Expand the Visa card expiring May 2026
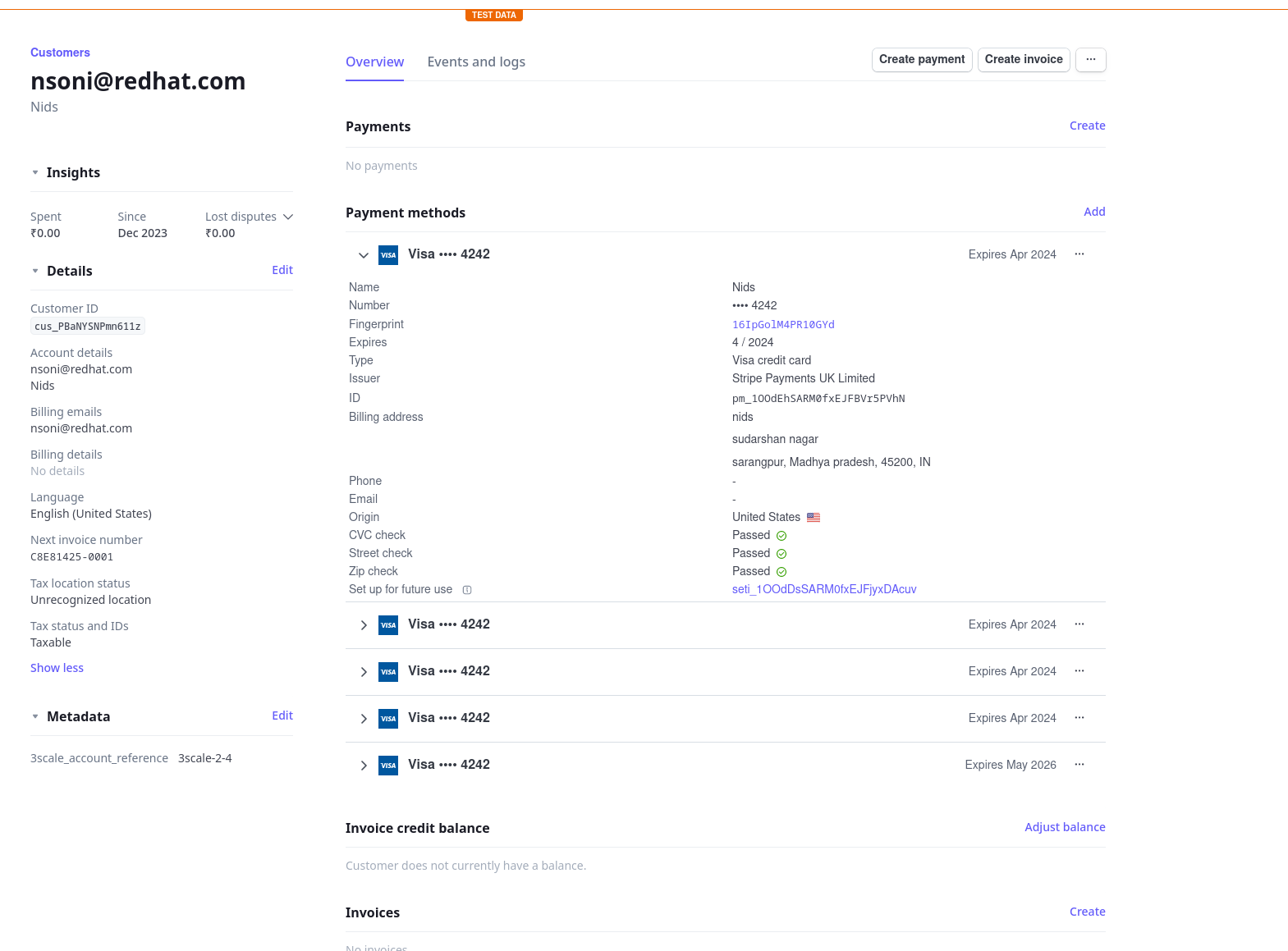 coord(364,766)
